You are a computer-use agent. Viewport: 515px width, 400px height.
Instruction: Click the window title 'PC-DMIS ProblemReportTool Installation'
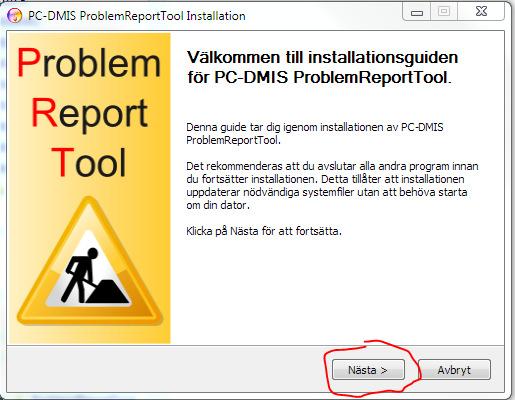pos(137,16)
